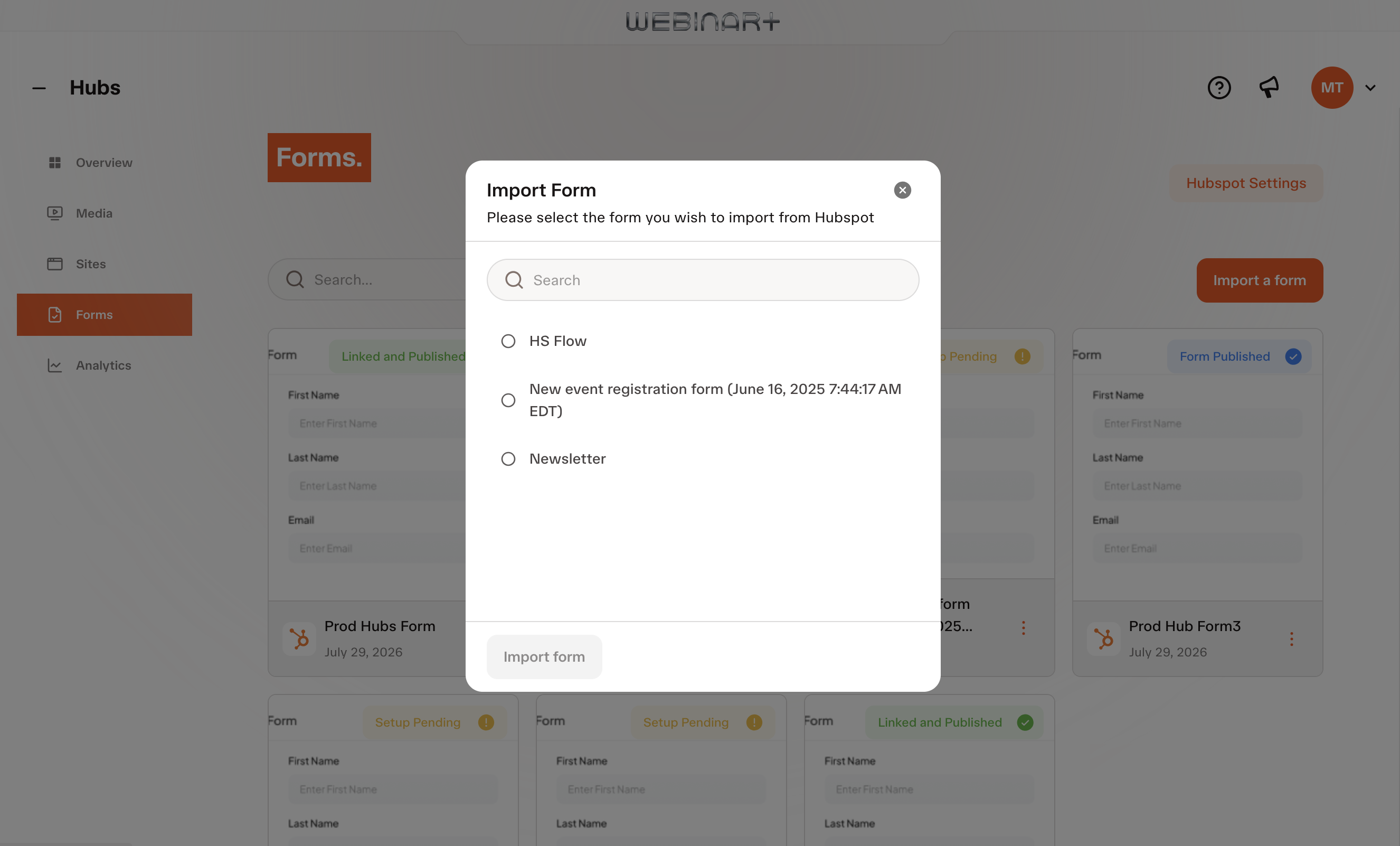Click the Prod Hubs Form card title
The height and width of the screenshot is (846, 1400).
point(380,626)
